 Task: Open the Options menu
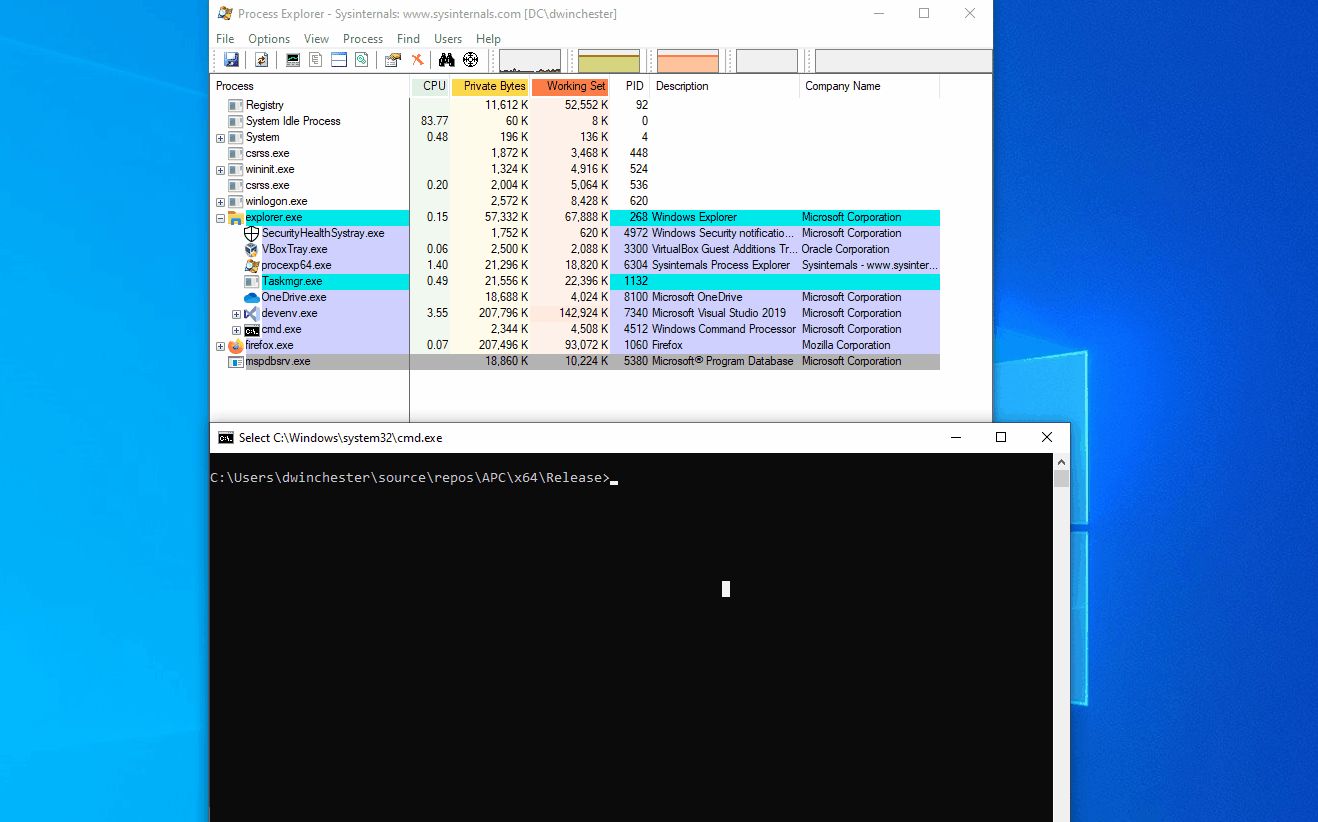pyautogui.click(x=269, y=39)
